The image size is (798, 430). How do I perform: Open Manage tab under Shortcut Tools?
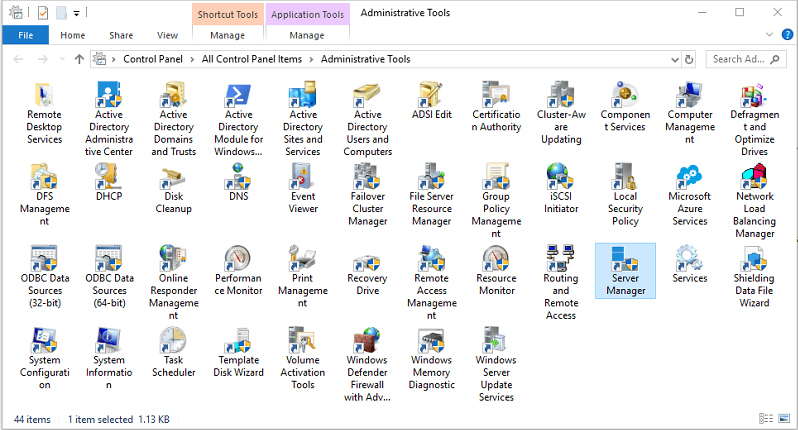coord(227,35)
